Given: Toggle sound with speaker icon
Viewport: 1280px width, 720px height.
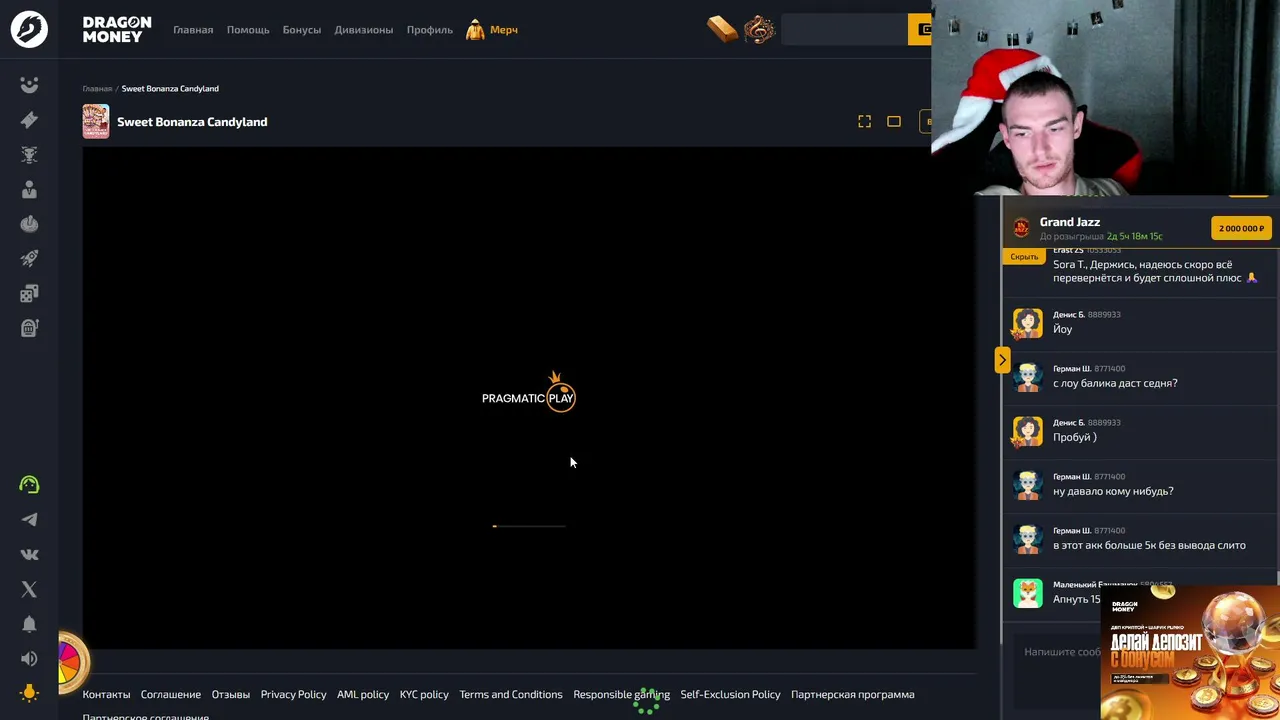Looking at the screenshot, I should pyautogui.click(x=29, y=659).
